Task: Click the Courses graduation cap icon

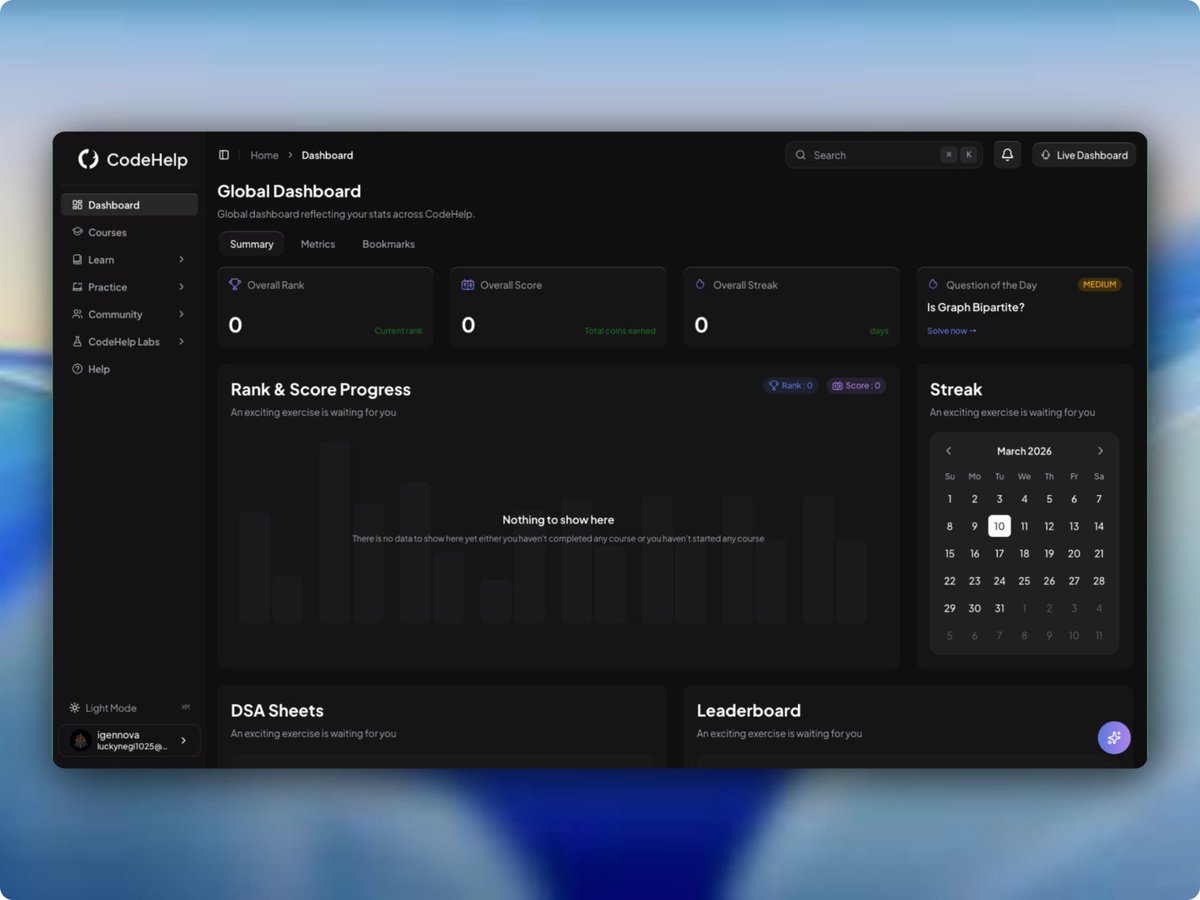Action: tap(77, 232)
